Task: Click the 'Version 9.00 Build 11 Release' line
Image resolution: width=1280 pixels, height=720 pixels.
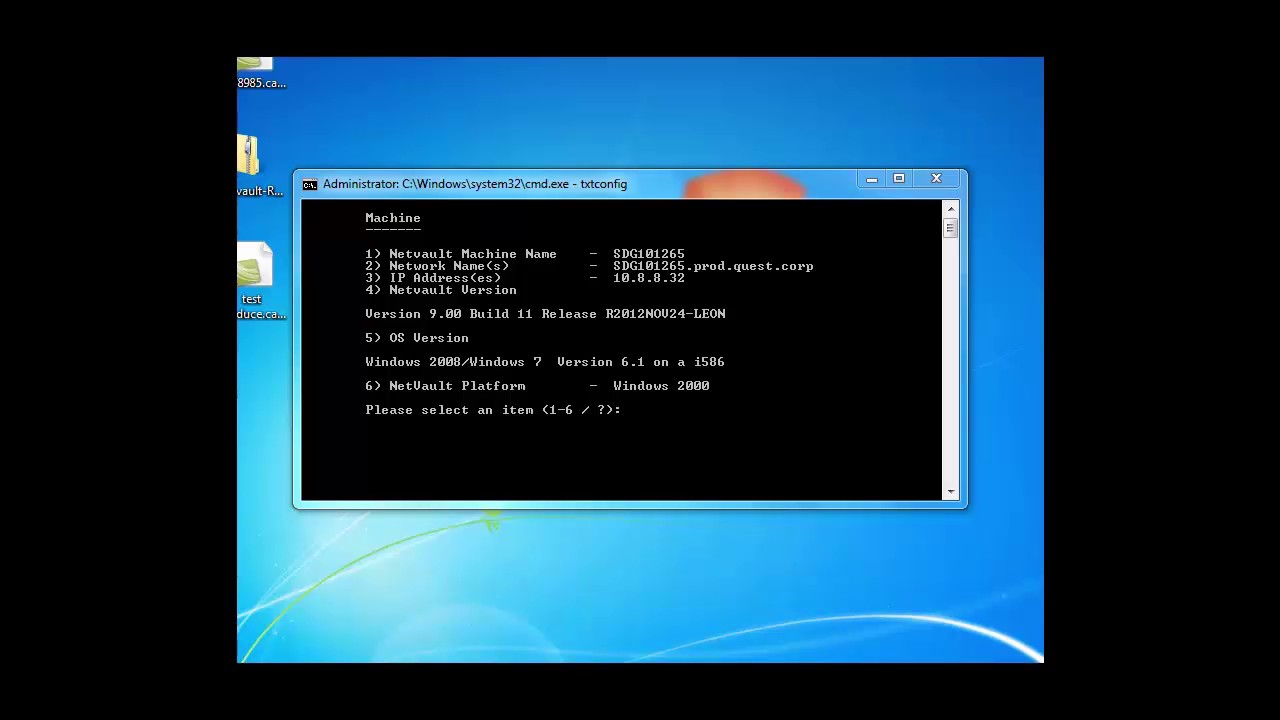Action: pos(545,314)
